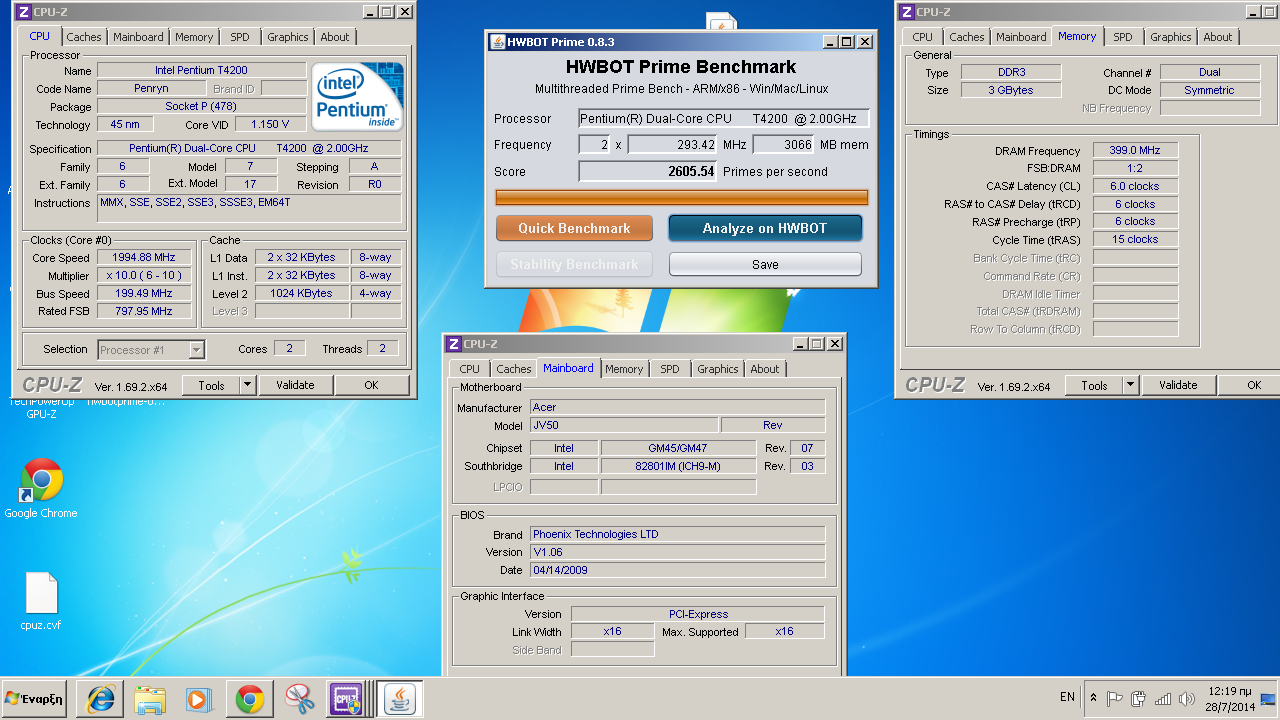Viewport: 1280px width, 720px height.
Task: Click the Java icon in the HWBOT Prime title bar
Action: point(497,42)
